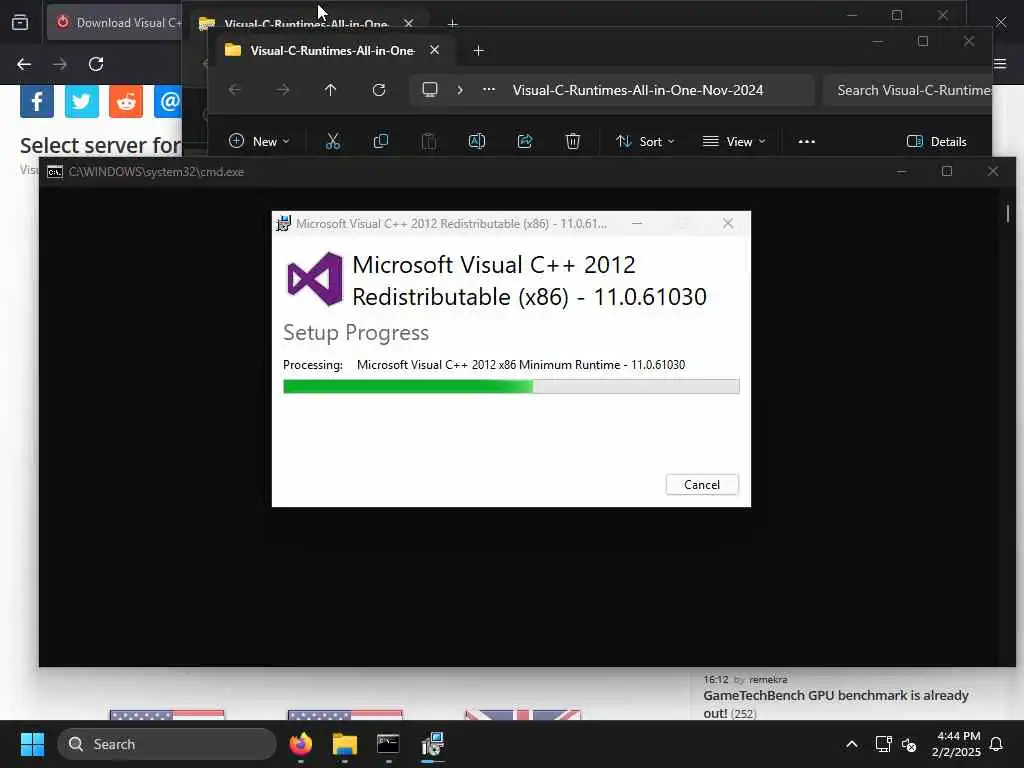Open File Explorer from the taskbar
Screen dimensions: 1024x768
coord(344,744)
